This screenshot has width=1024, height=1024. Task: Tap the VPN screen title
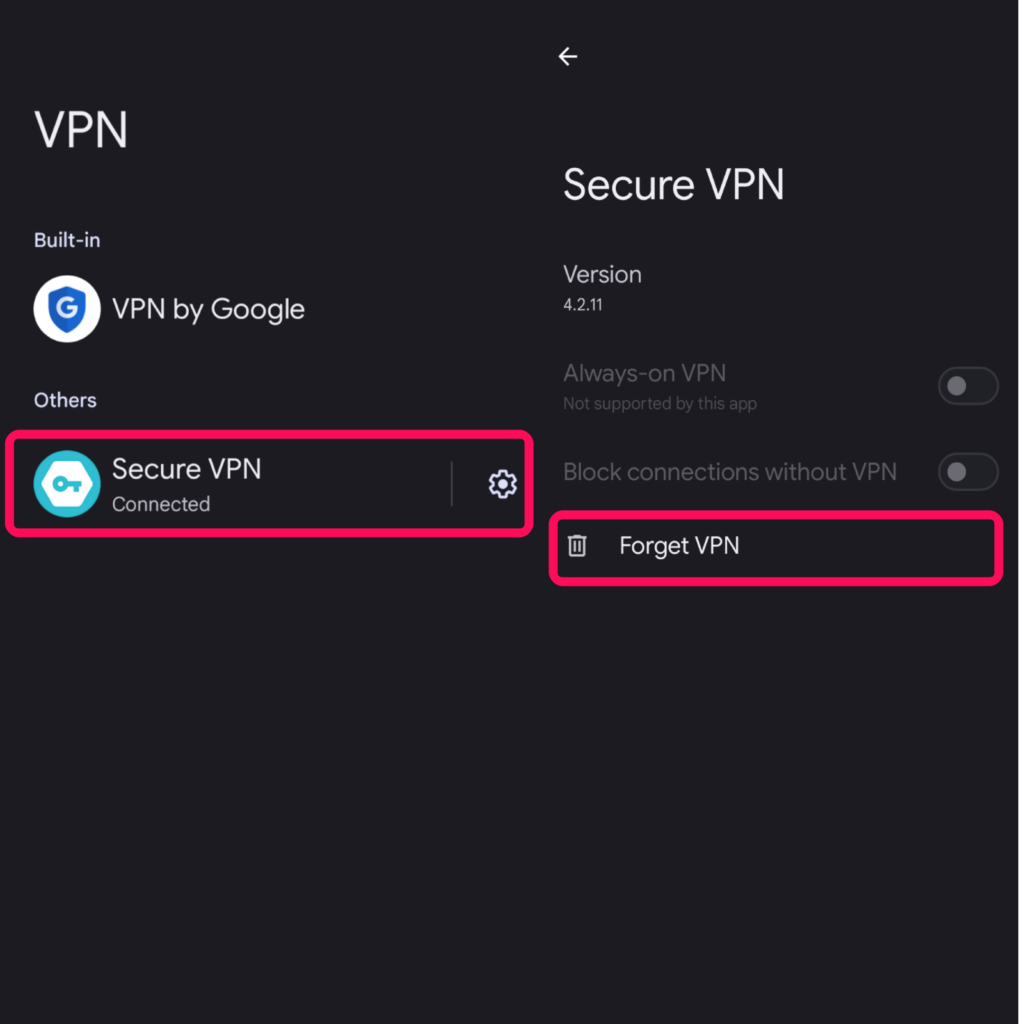(81, 129)
